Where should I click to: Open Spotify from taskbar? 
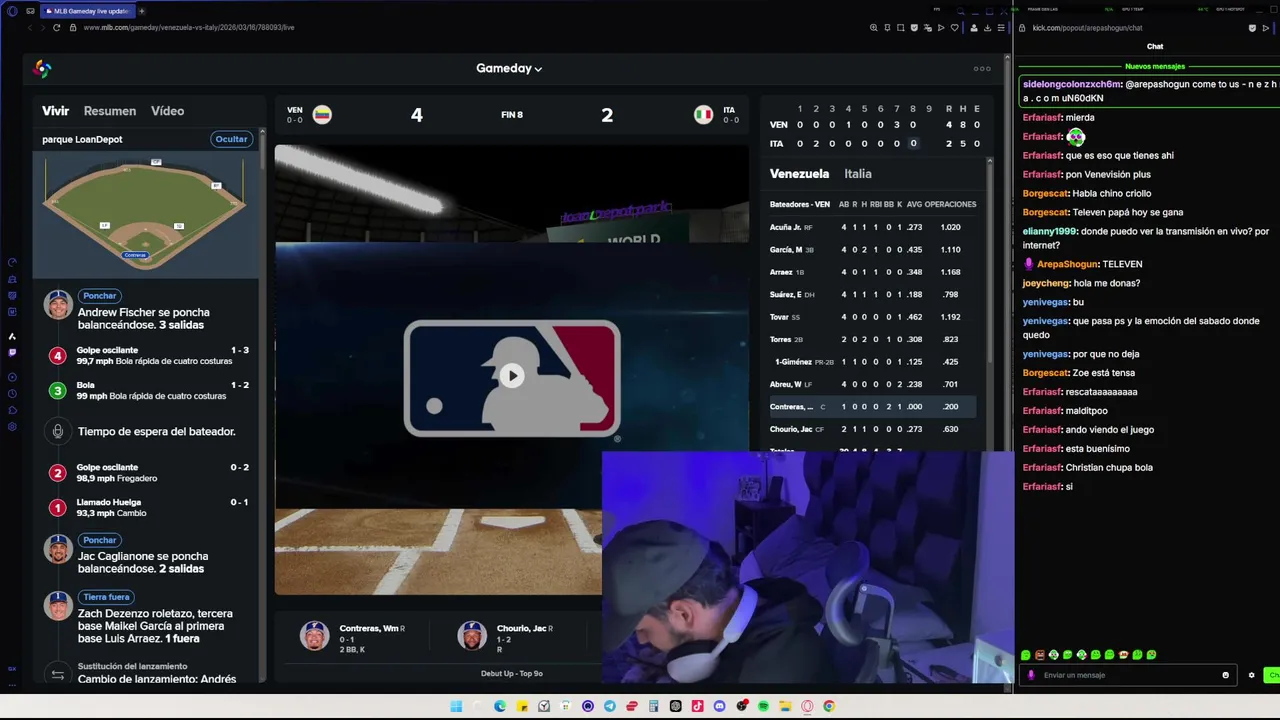[763, 706]
